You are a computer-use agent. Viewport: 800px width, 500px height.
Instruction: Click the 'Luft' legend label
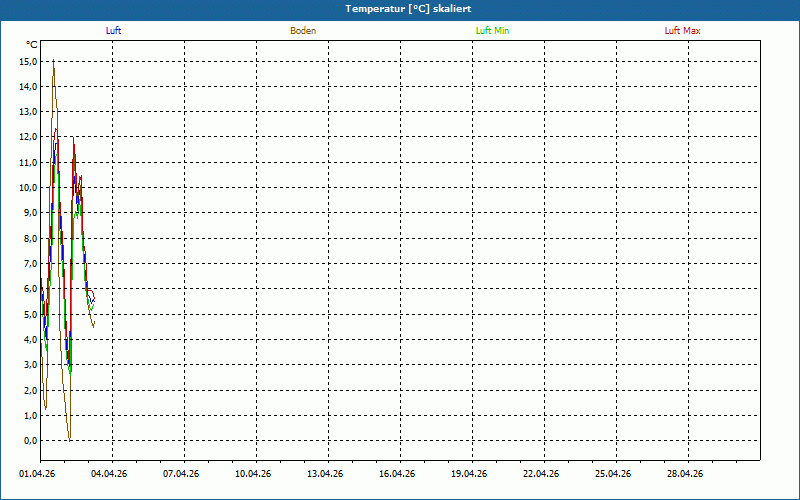click(x=113, y=31)
